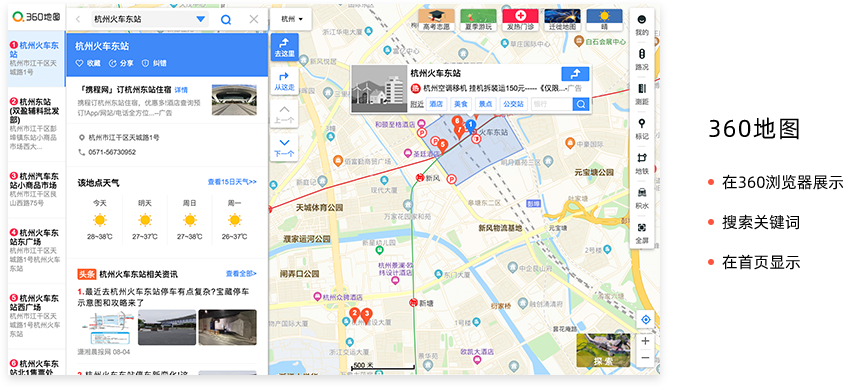The width and height of the screenshot is (844, 387).
Task: Click 去这里 route-to-here button
Action: 284,47
